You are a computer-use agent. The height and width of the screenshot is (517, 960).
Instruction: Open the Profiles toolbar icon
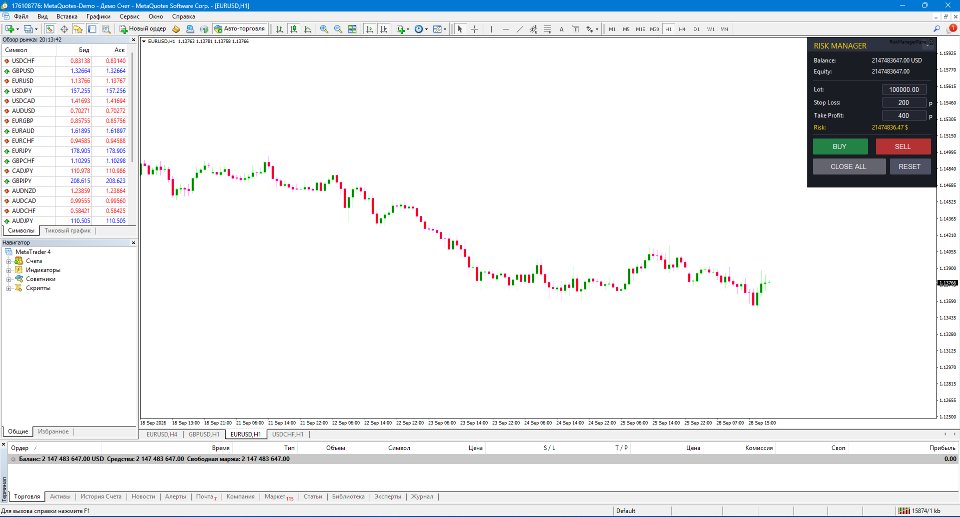[28, 29]
